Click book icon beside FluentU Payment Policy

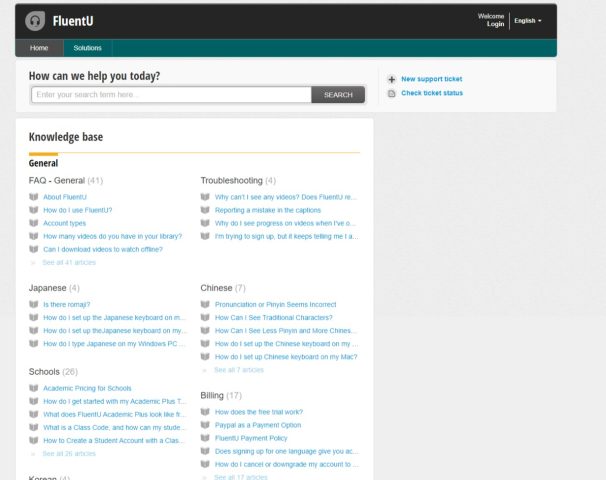click(205, 438)
